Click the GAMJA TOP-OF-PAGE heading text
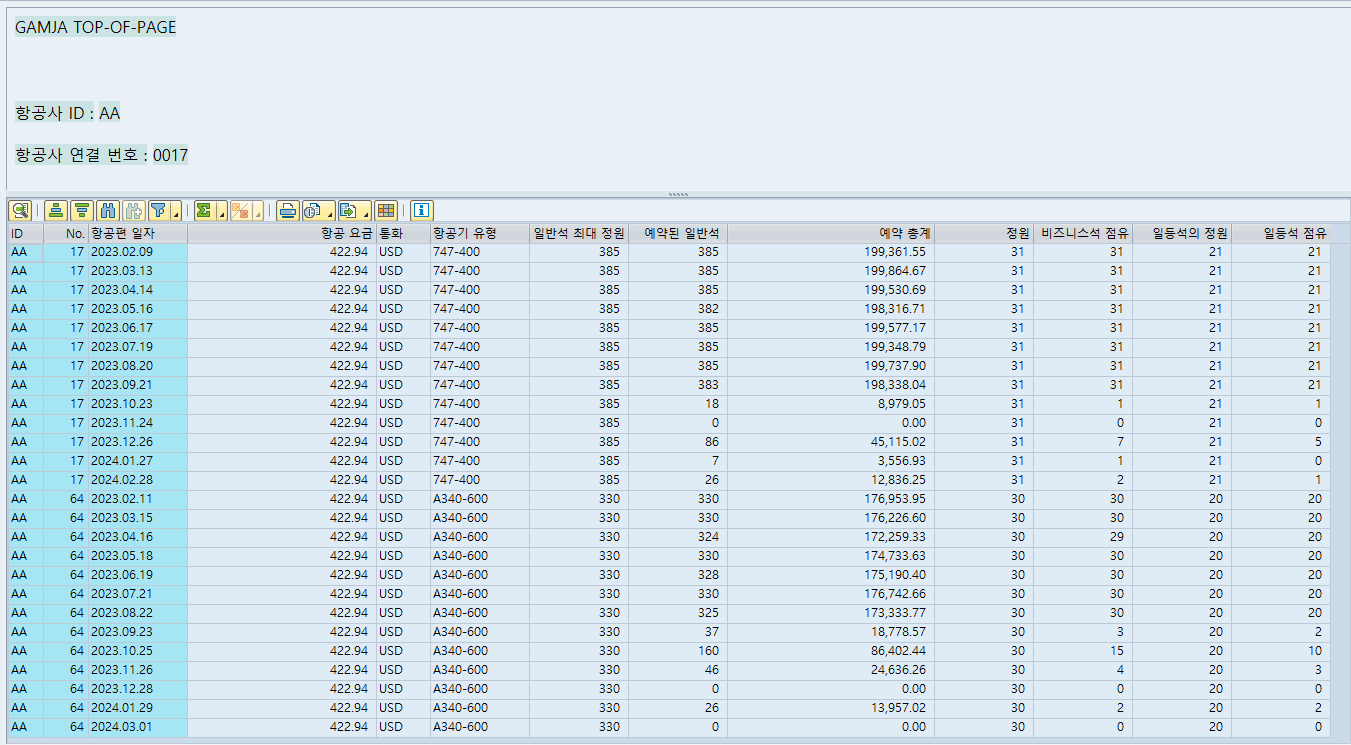Screen dimensions: 1351x745 (95, 28)
